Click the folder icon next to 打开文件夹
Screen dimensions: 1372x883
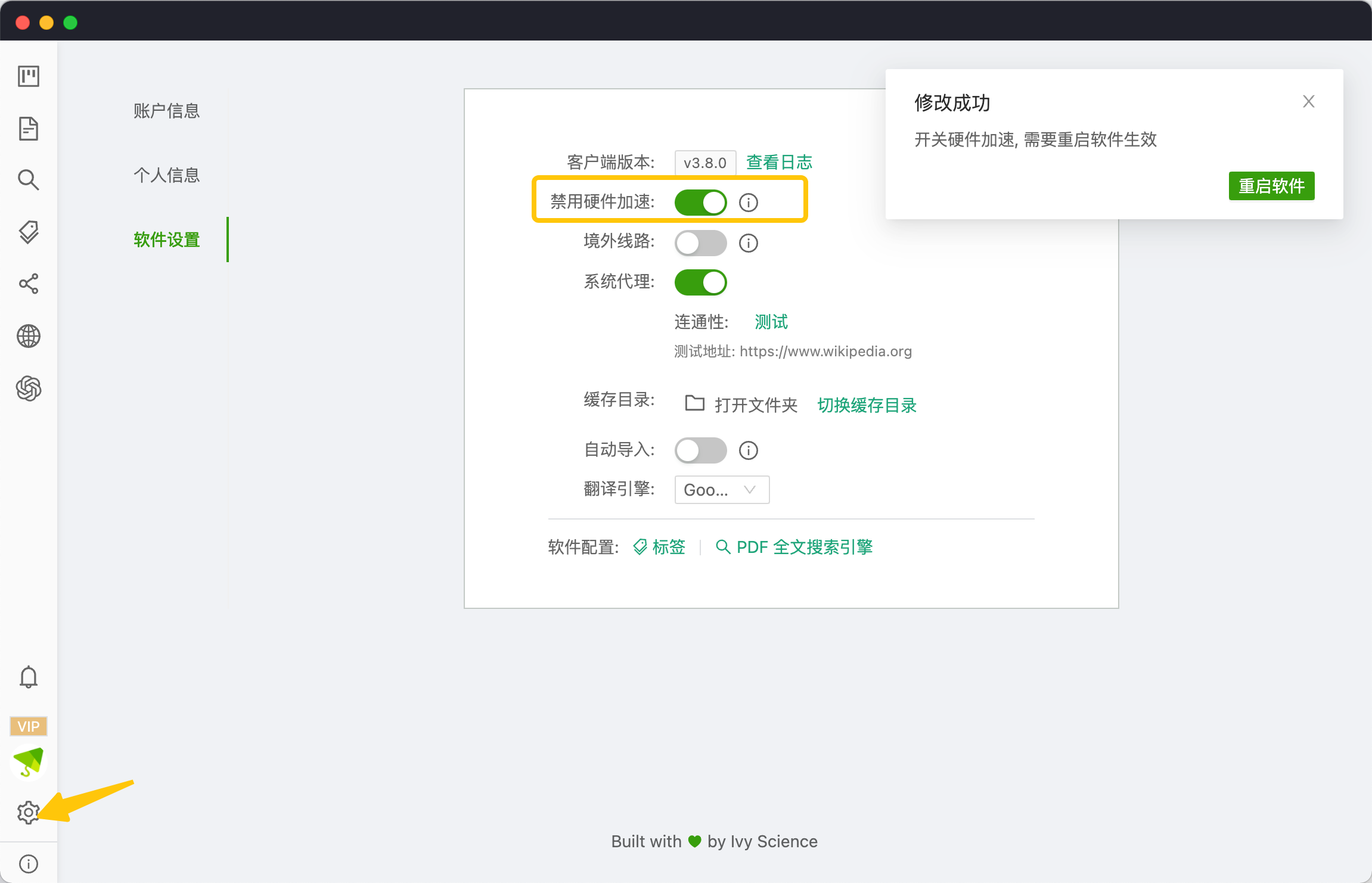(x=695, y=403)
